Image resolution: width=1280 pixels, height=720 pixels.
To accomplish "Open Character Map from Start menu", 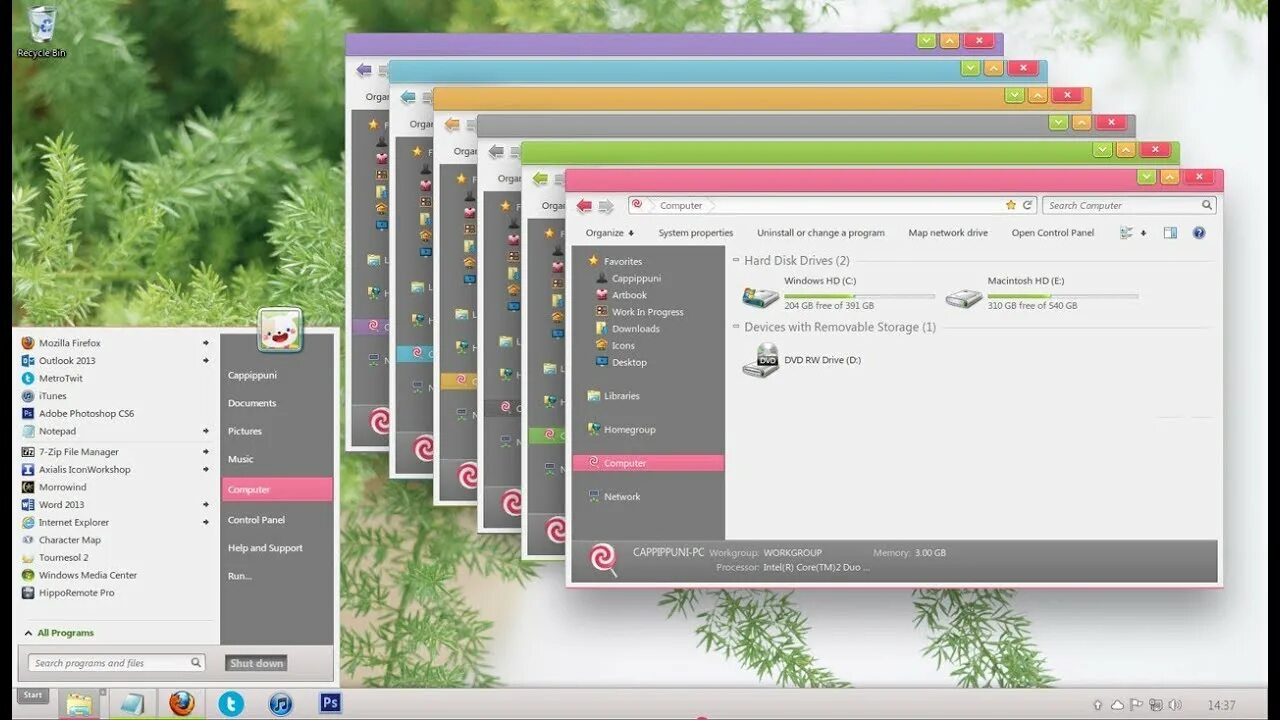I will (x=69, y=540).
